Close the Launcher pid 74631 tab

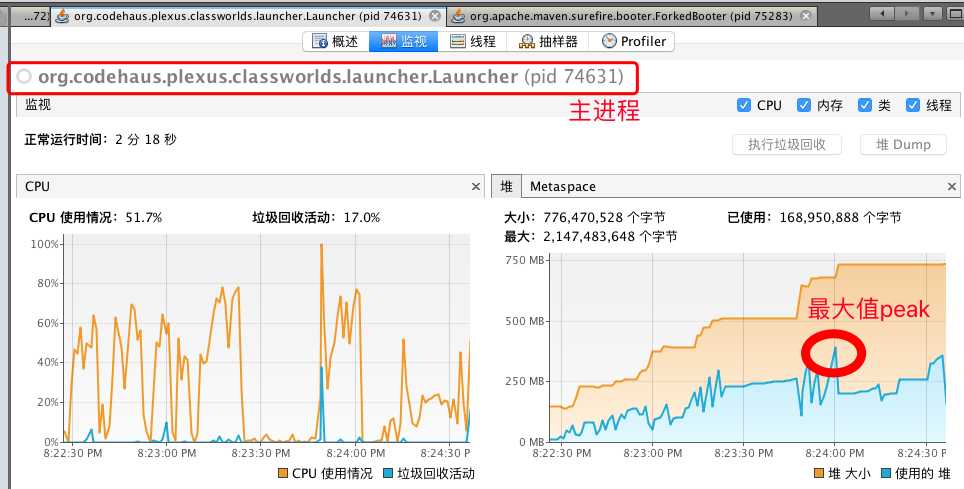click(435, 16)
